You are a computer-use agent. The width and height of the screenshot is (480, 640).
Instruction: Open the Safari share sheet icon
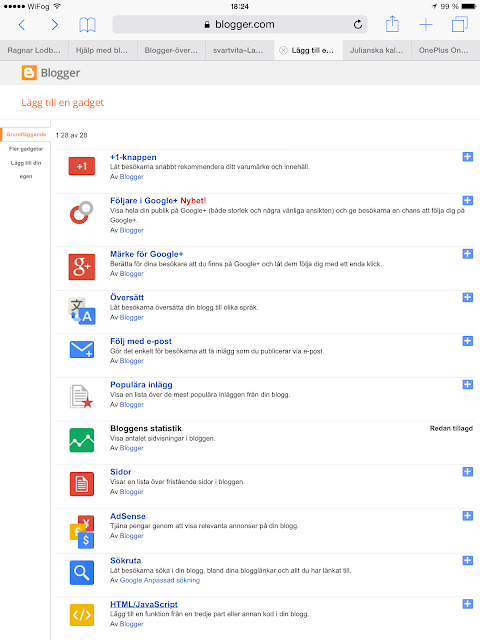(x=392, y=24)
